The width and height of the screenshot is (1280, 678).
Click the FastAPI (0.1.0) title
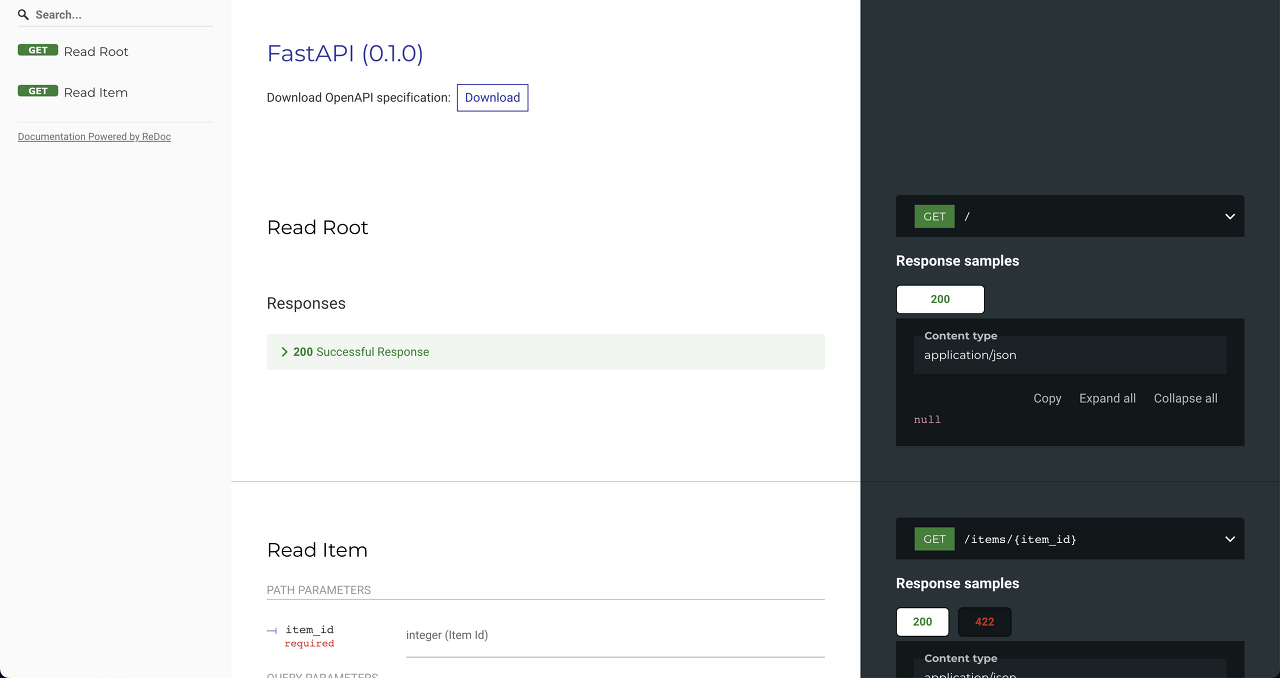(x=345, y=53)
